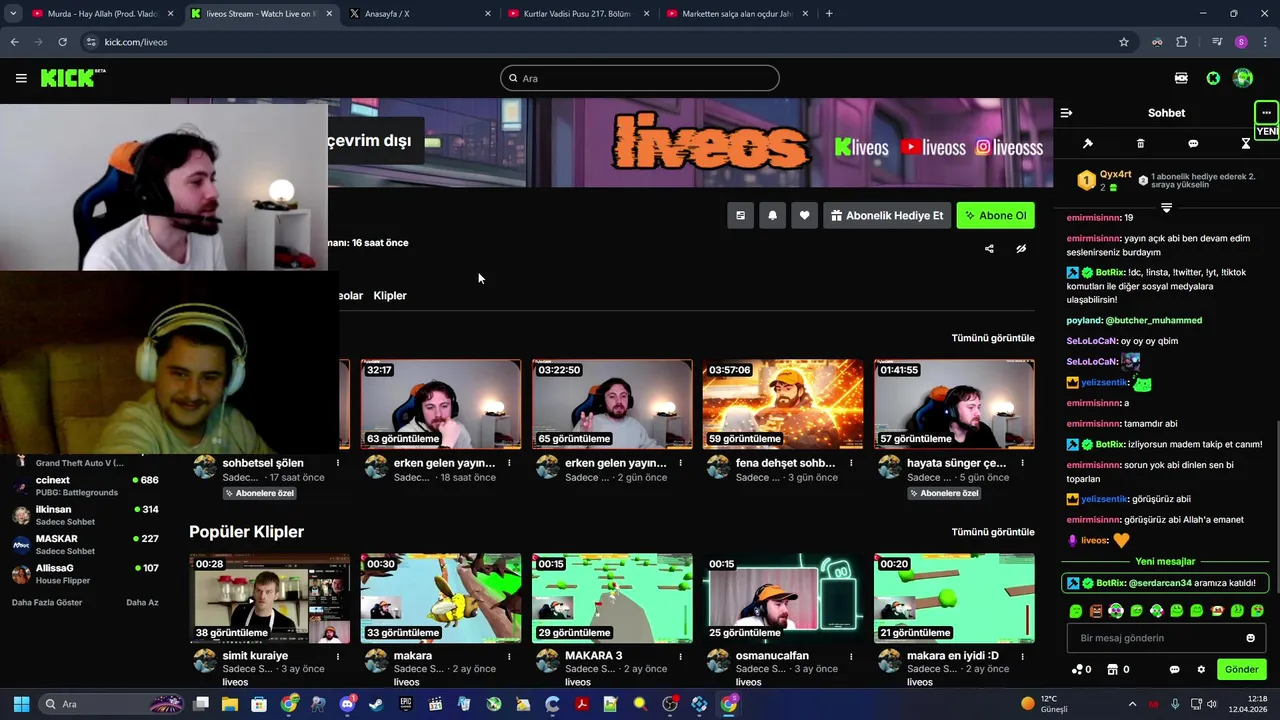Open Steam from the taskbar

point(376,704)
